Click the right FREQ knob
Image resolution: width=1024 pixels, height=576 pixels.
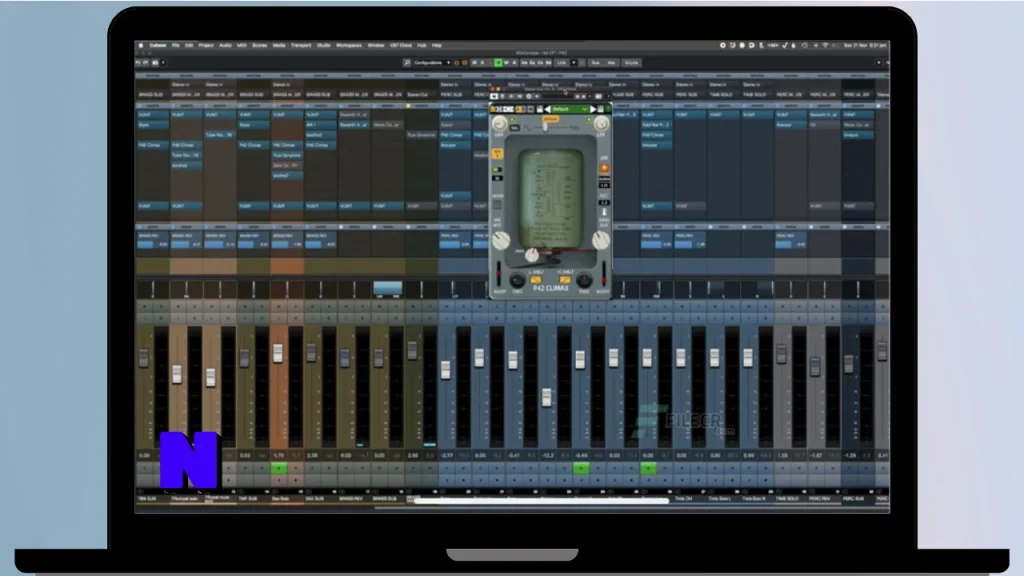(x=584, y=281)
